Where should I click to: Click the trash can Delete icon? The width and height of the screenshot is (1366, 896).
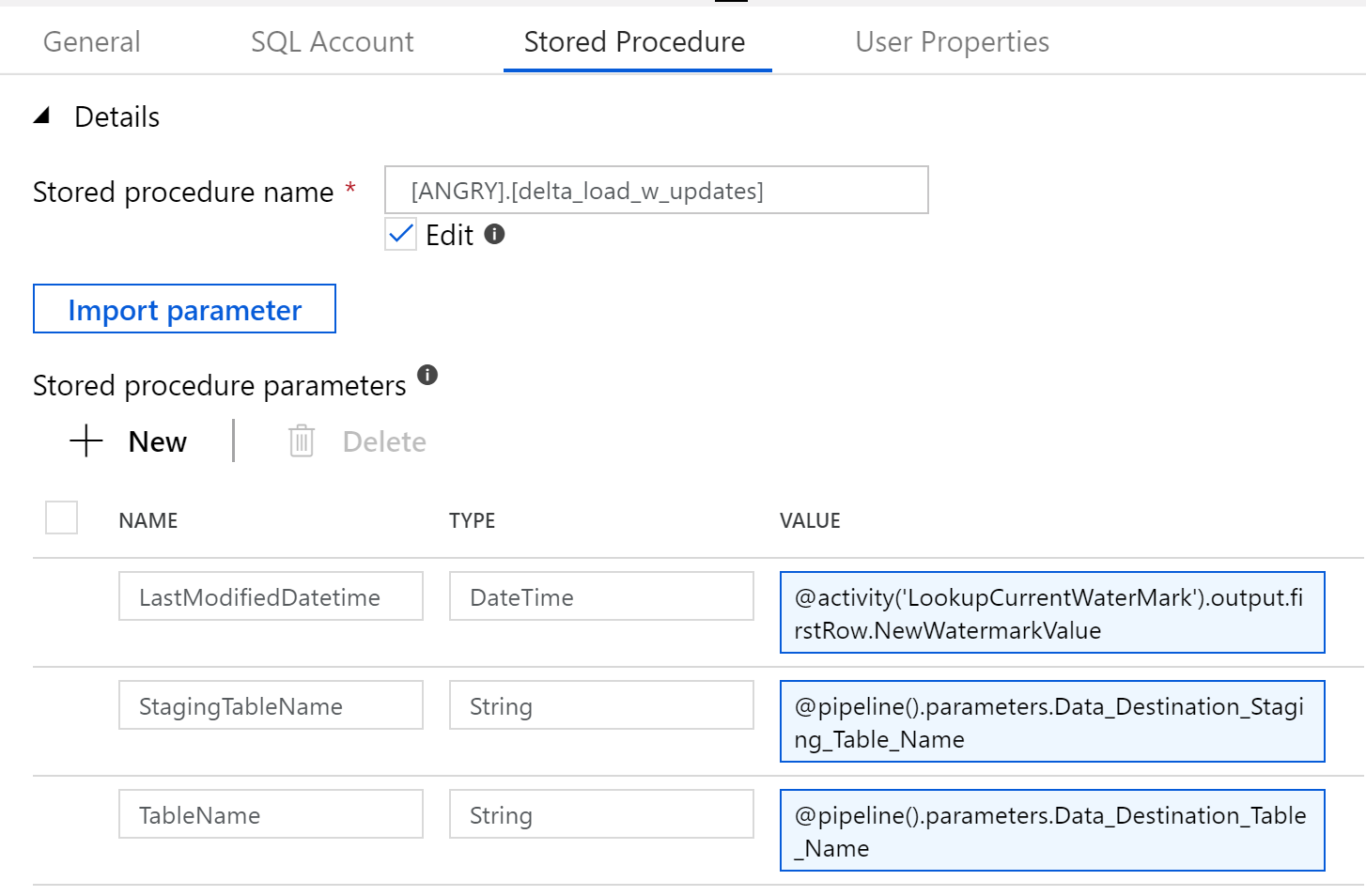302,440
